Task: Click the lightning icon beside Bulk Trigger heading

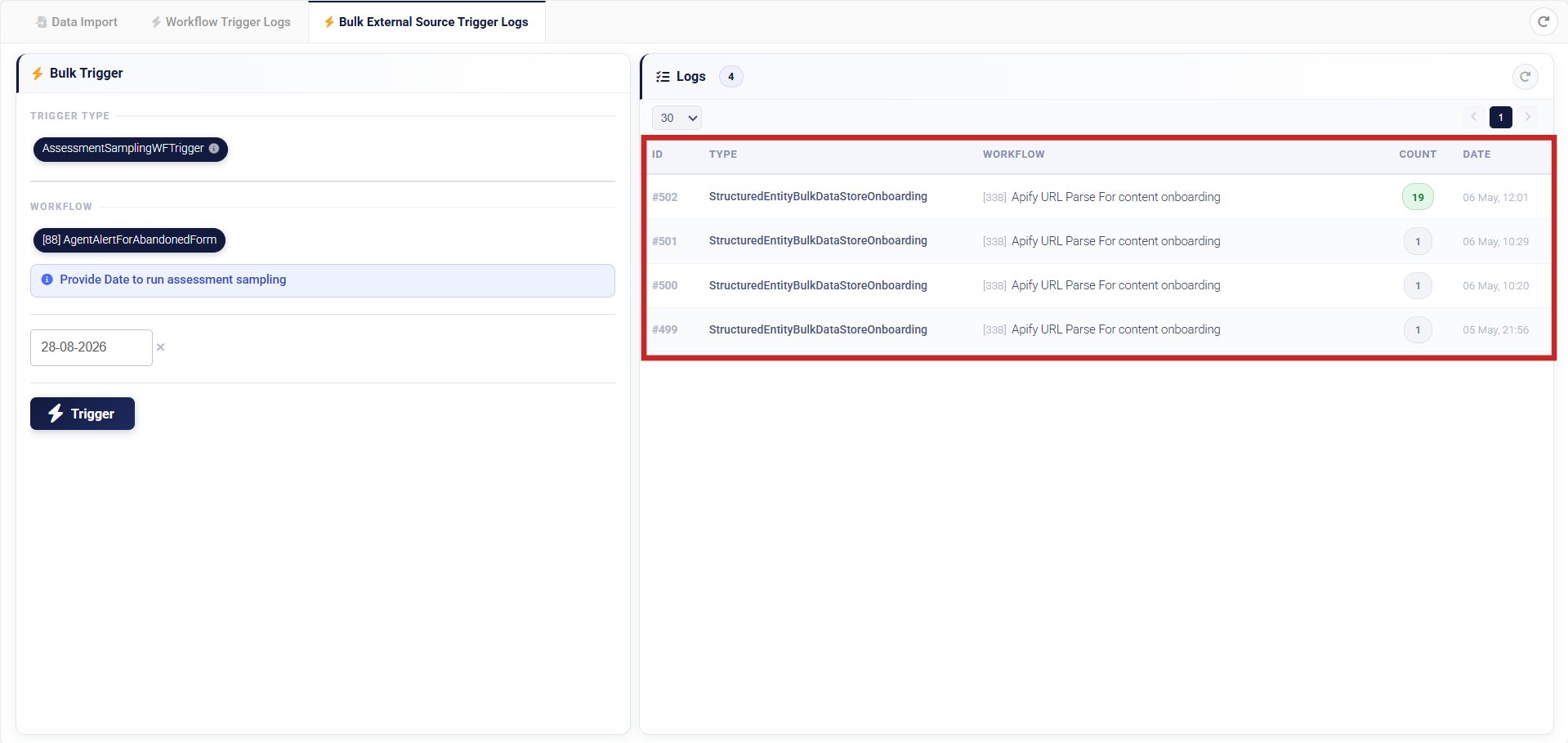Action: click(38, 74)
